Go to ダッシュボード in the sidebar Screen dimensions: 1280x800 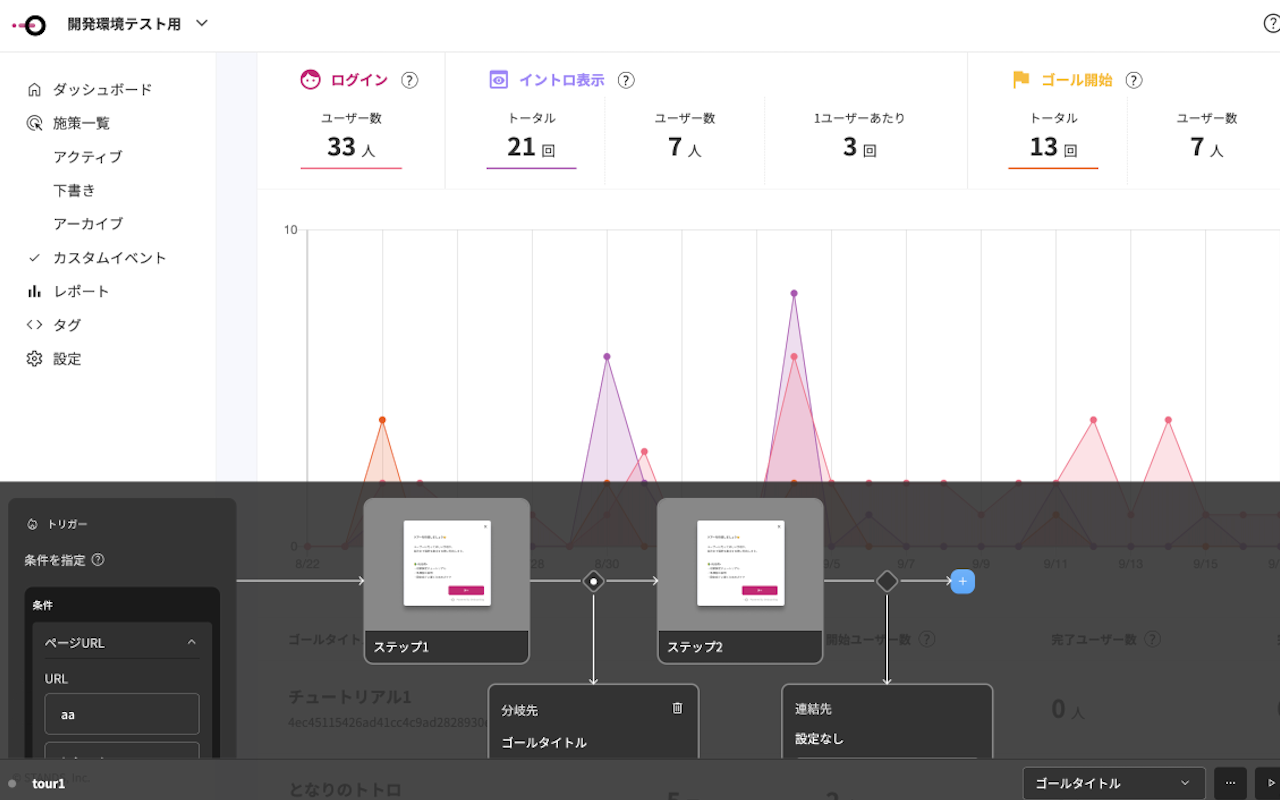pyautogui.click(x=102, y=89)
